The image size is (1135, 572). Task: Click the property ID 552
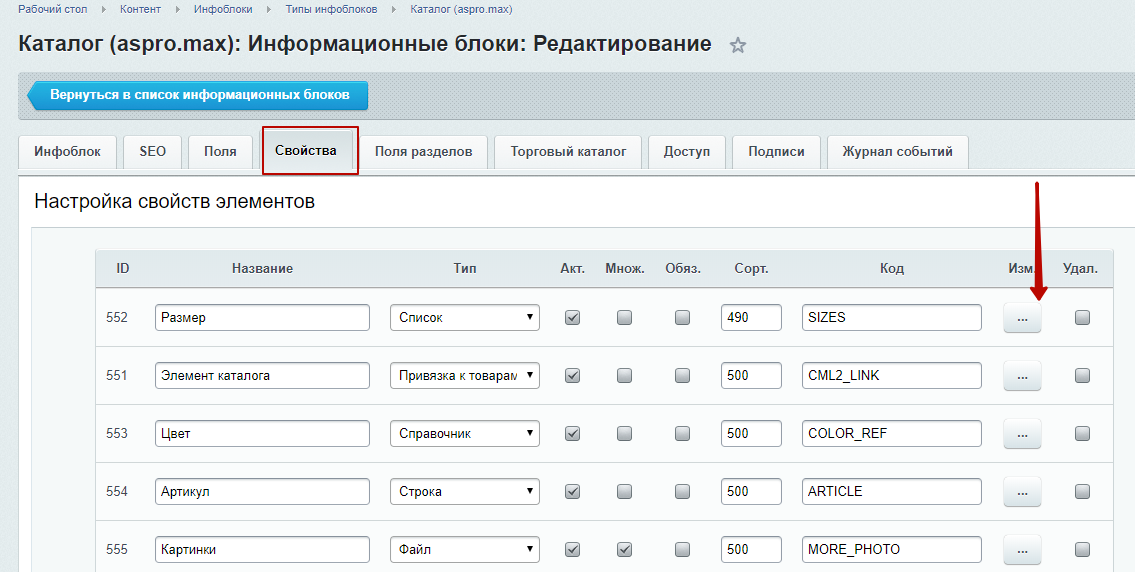pyautogui.click(x=117, y=317)
